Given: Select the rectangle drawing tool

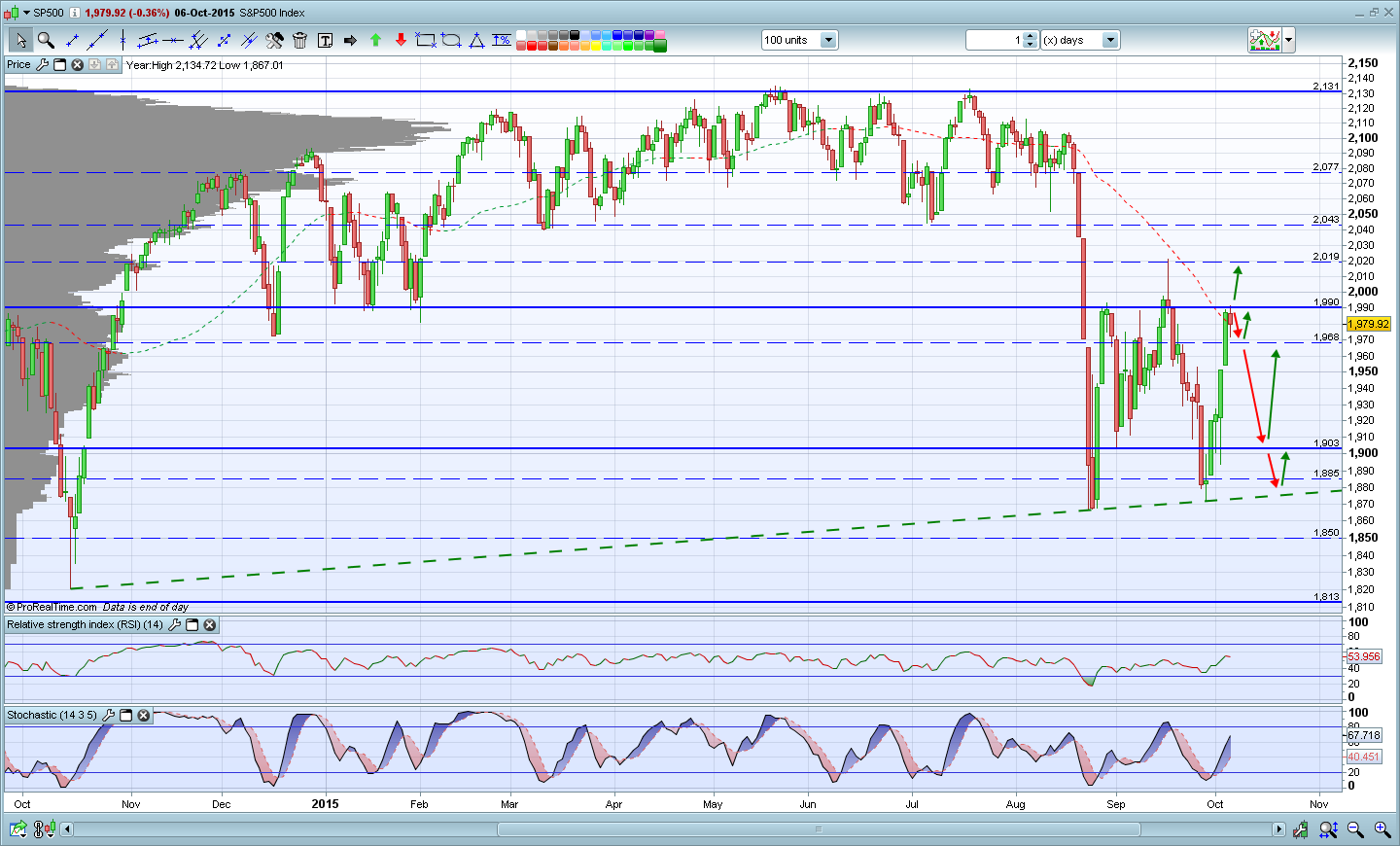Looking at the screenshot, I should click(426, 40).
